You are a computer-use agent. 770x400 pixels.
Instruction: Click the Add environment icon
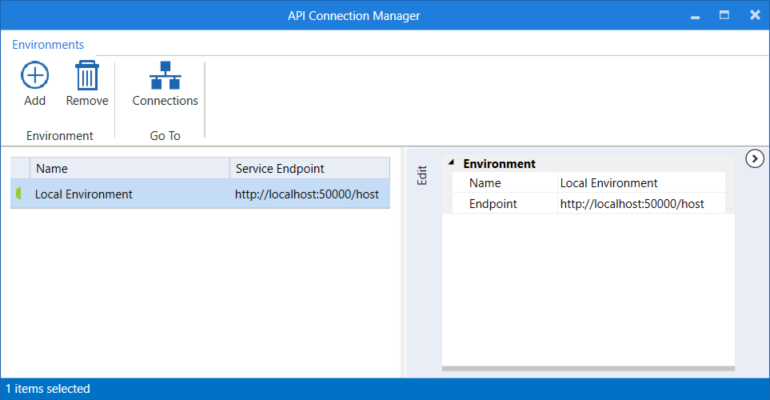pyautogui.click(x=35, y=76)
